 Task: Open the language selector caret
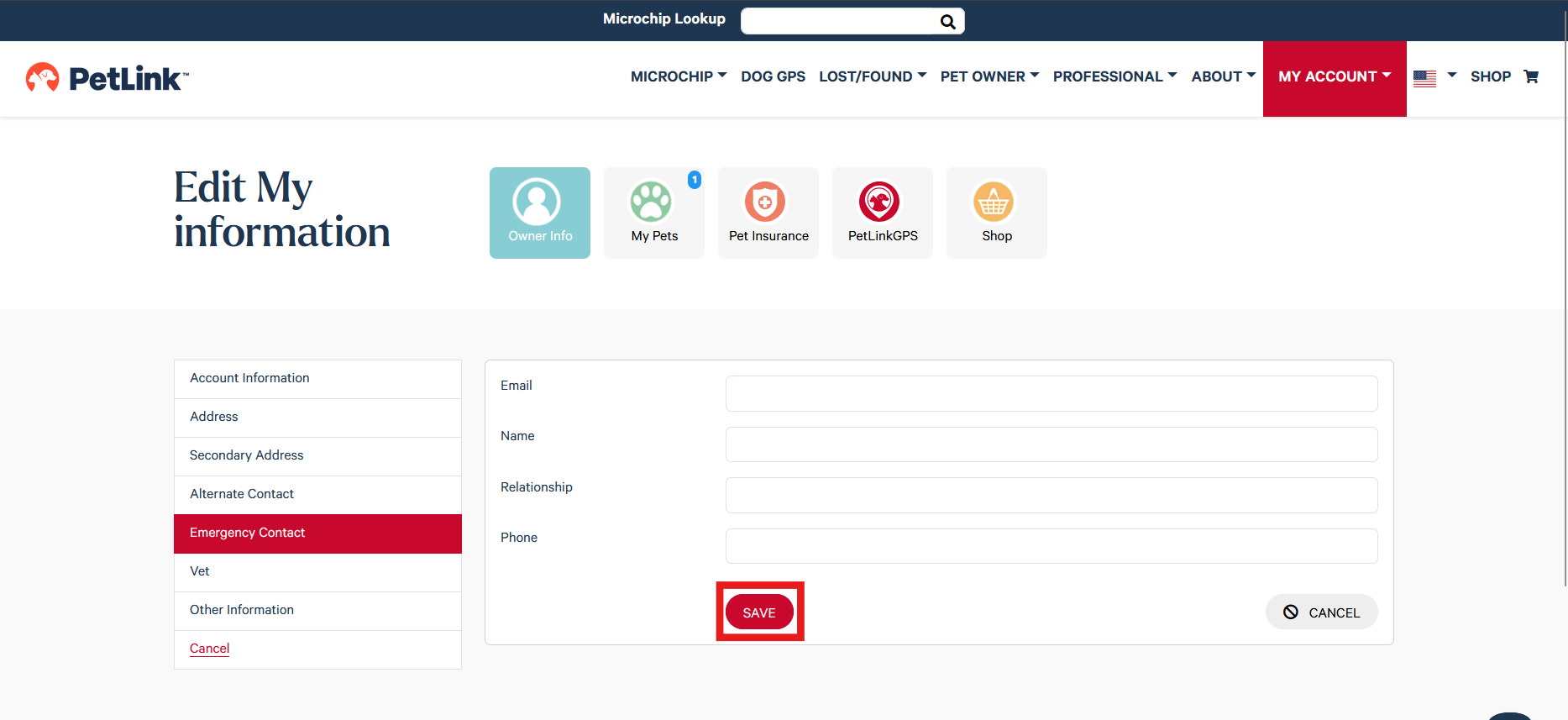(1452, 75)
